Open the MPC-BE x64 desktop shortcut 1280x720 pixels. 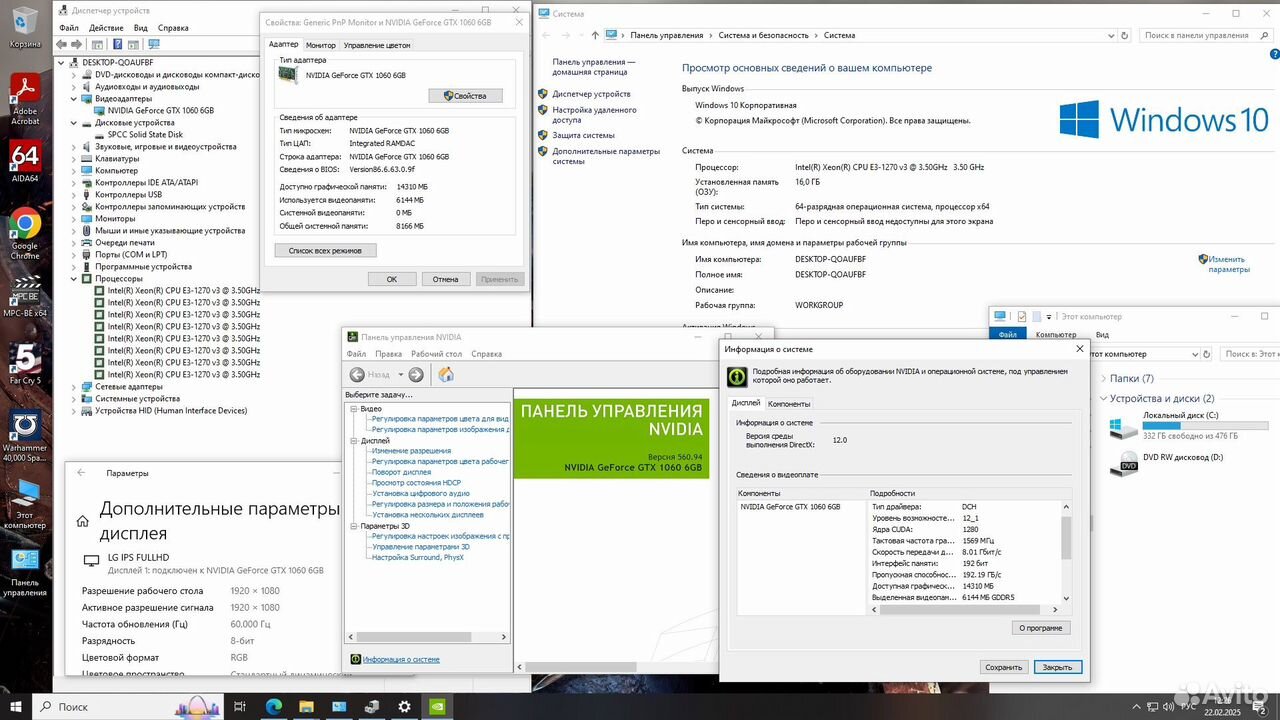25,297
